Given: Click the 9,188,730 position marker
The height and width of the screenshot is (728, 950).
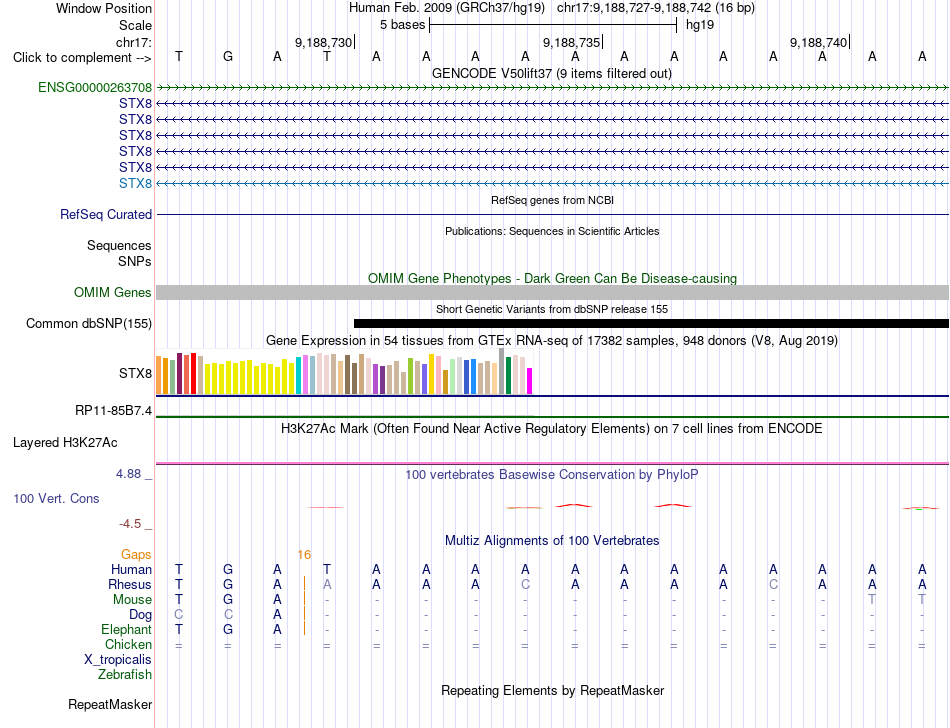Looking at the screenshot, I should tap(324, 42).
